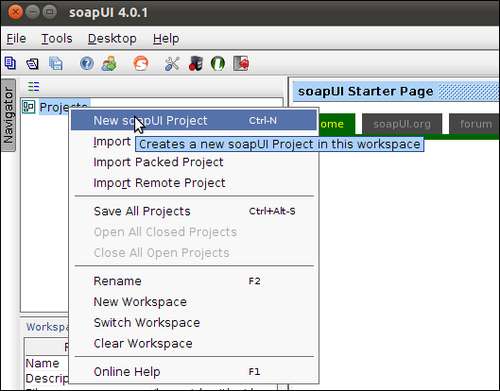
Task: Click the forum users toolbar icon
Action: [x=109, y=63]
